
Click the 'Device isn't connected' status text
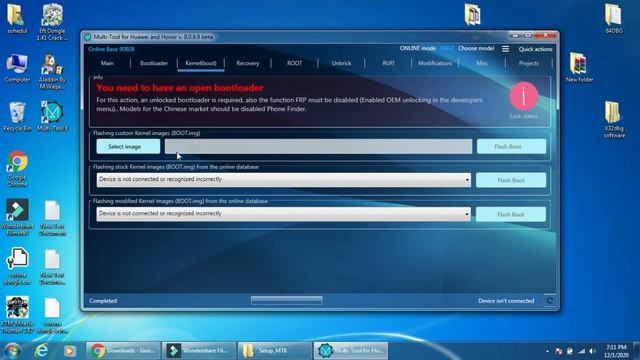click(506, 301)
